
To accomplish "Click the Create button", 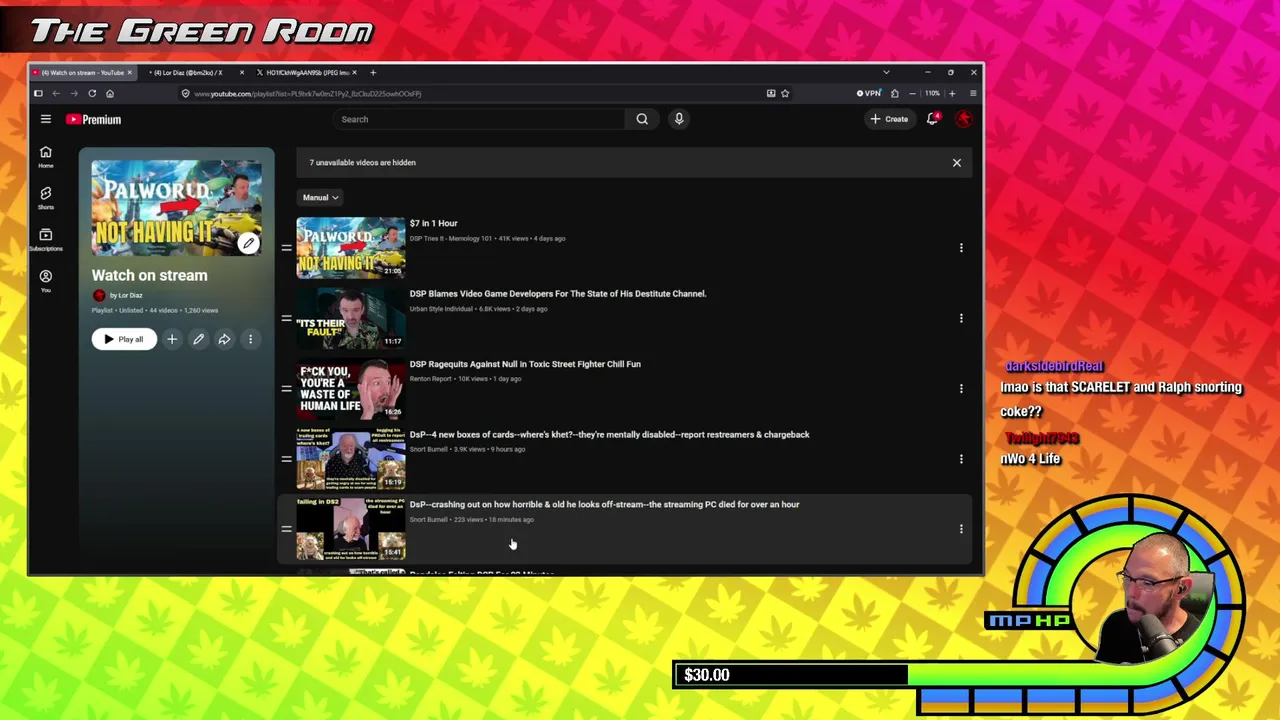I will coord(889,119).
